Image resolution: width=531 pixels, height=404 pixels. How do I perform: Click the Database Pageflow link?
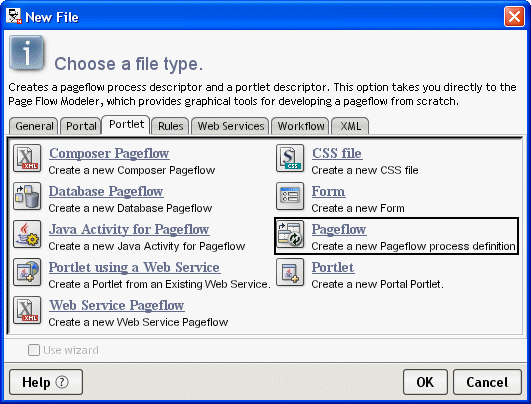tap(106, 191)
